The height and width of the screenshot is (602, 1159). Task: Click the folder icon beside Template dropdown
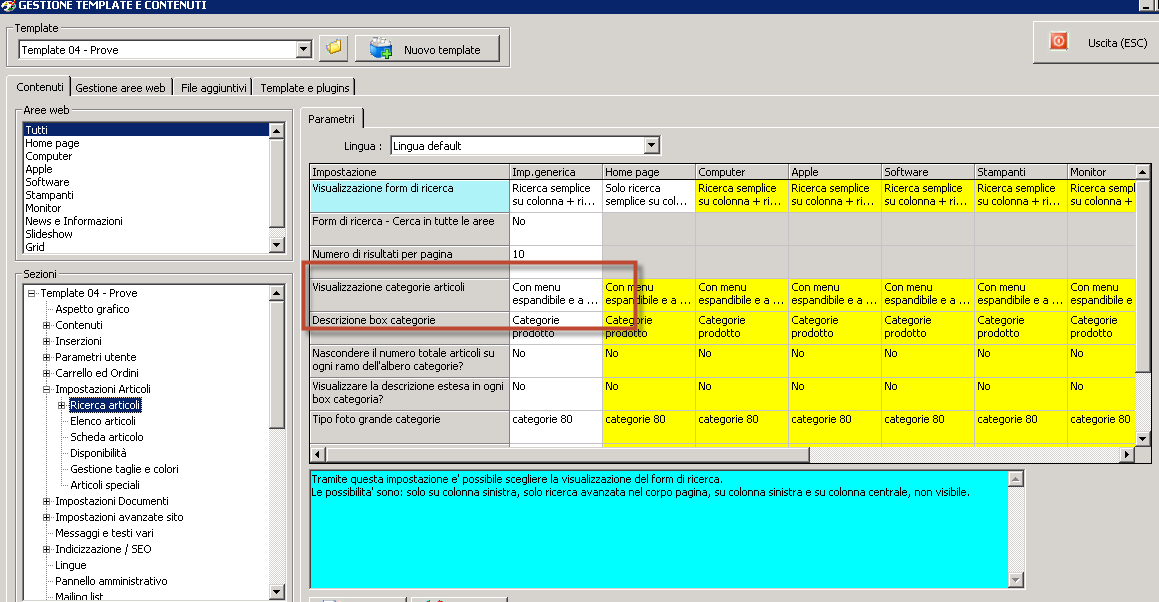[x=333, y=49]
